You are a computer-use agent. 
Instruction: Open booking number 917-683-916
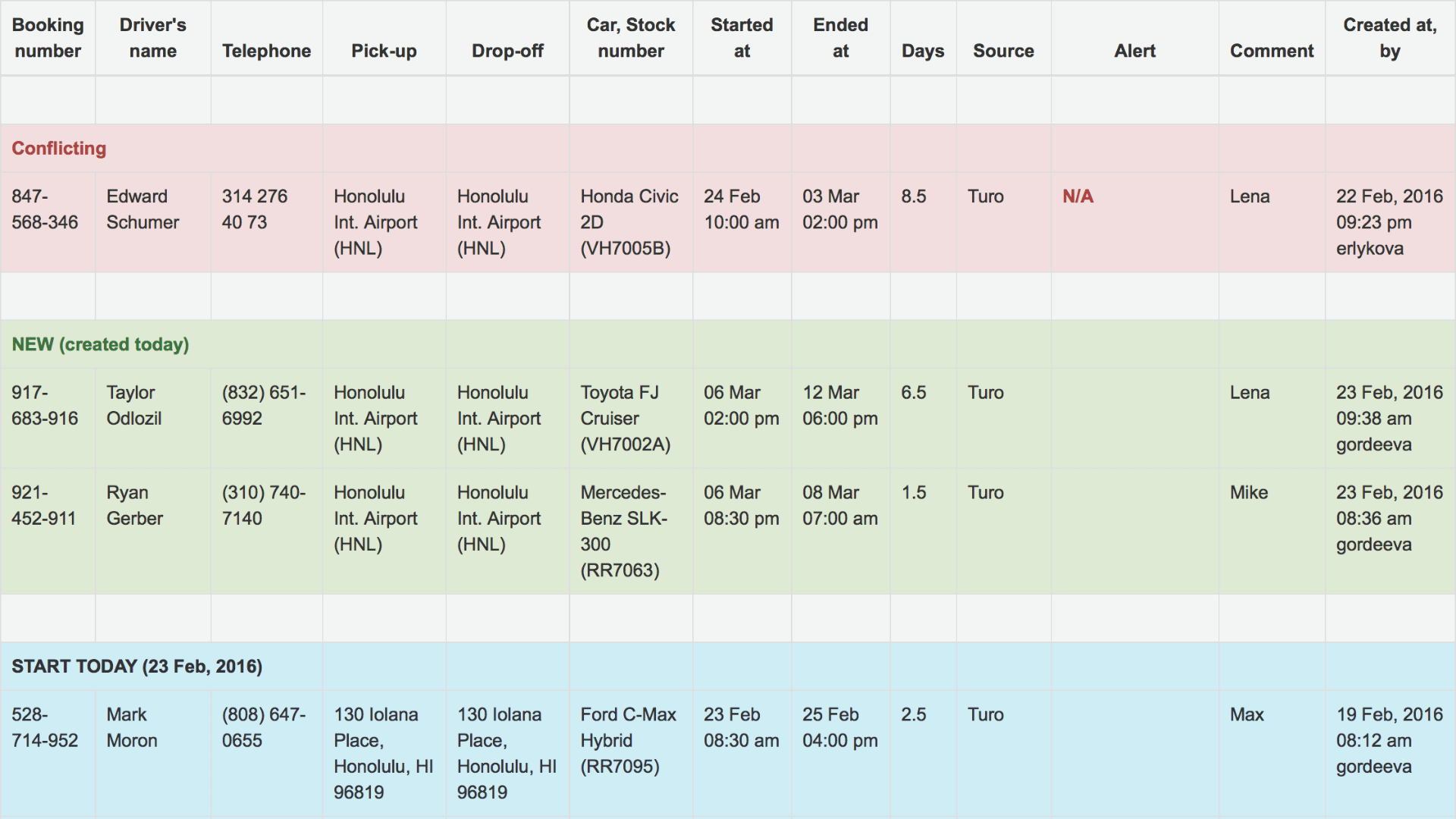45,406
